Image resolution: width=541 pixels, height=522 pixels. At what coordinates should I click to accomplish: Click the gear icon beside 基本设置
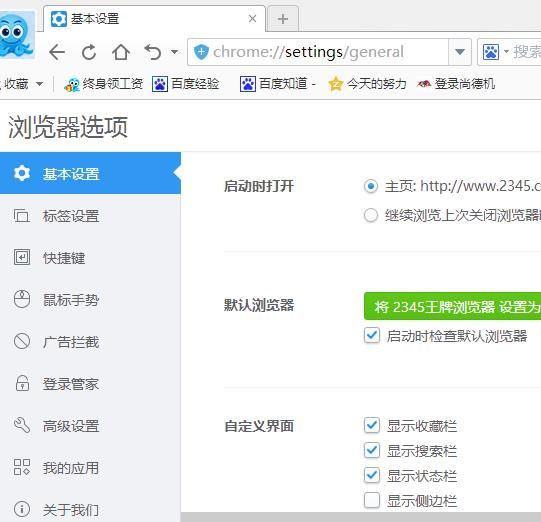tap(22, 173)
